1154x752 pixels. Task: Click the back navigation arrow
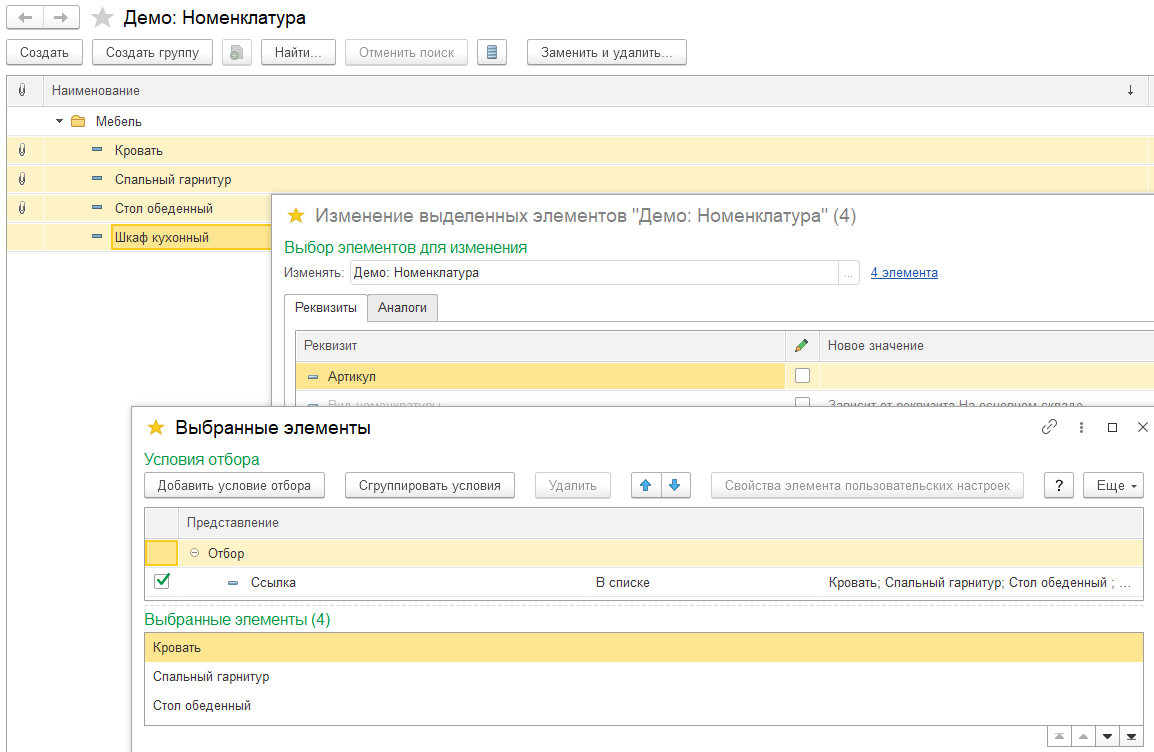tap(25, 18)
